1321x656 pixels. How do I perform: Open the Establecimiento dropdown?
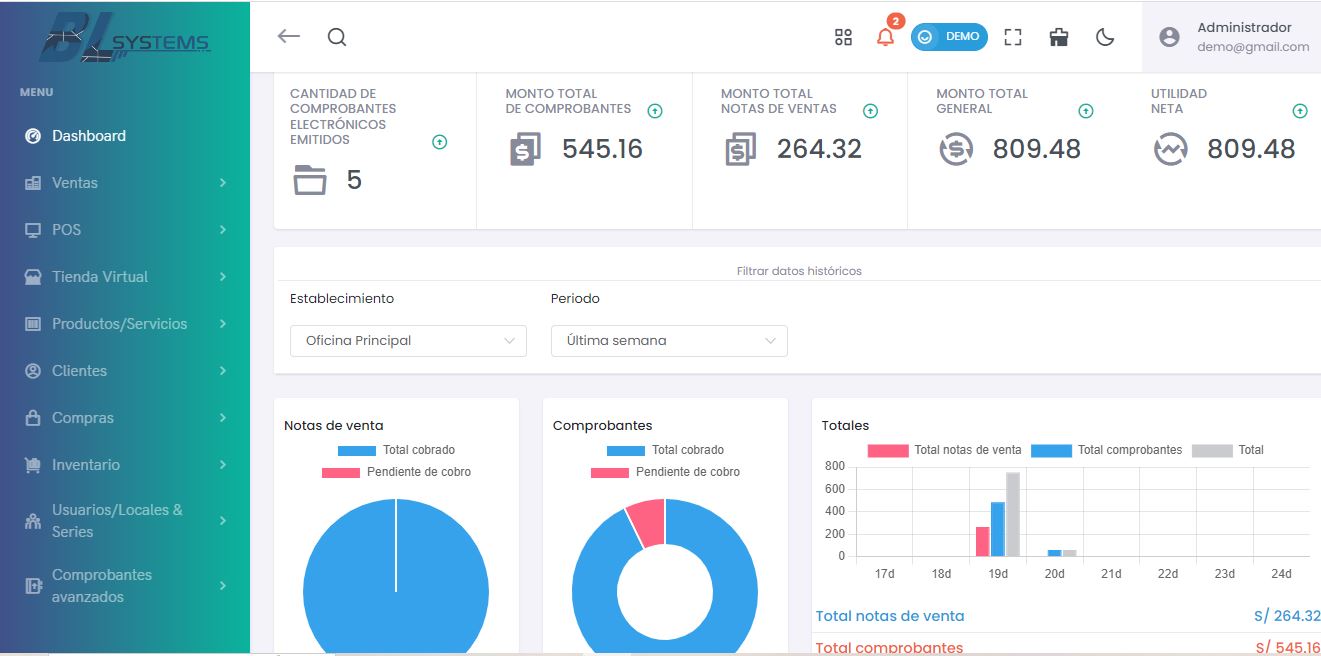click(408, 341)
